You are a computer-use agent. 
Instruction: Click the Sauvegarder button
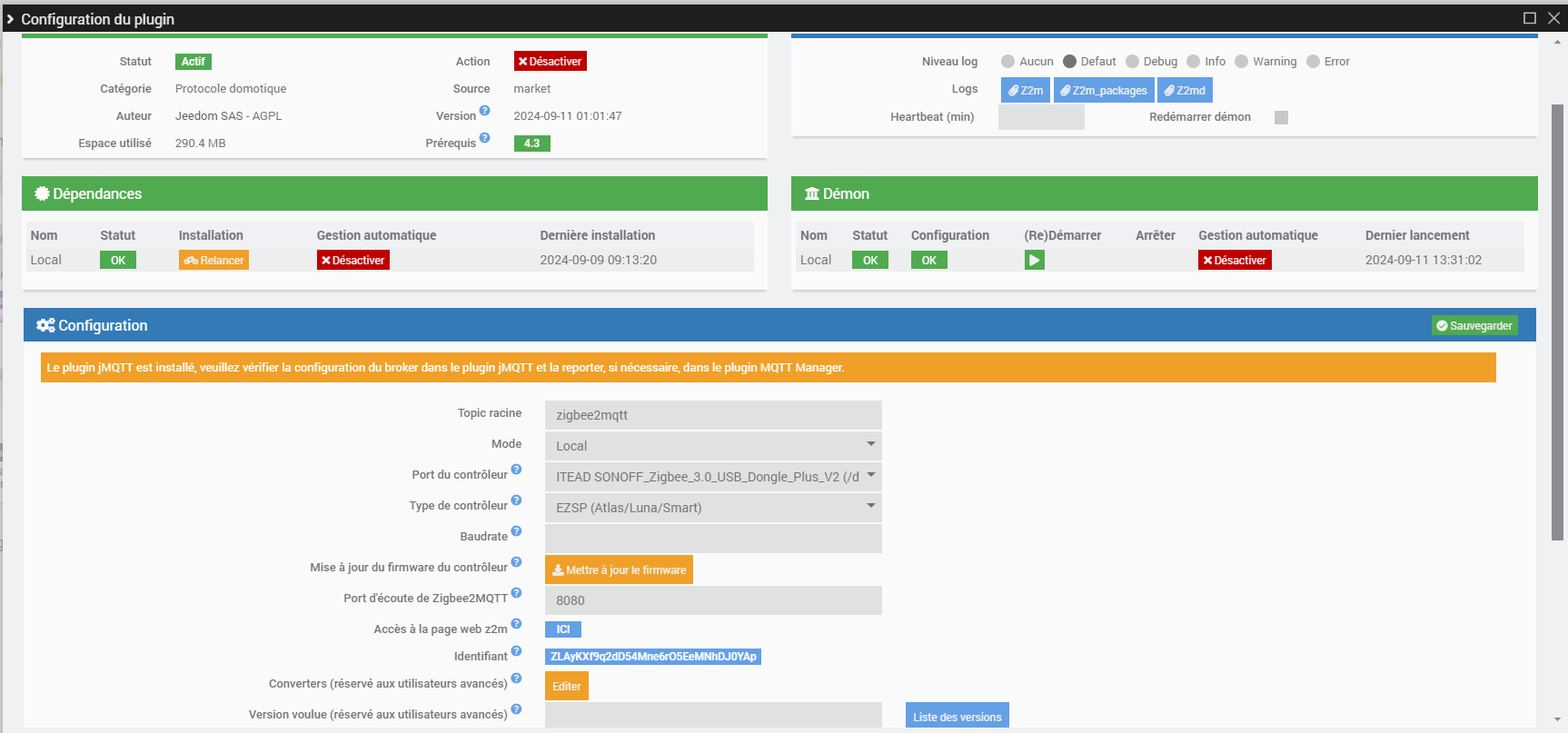tap(1474, 325)
